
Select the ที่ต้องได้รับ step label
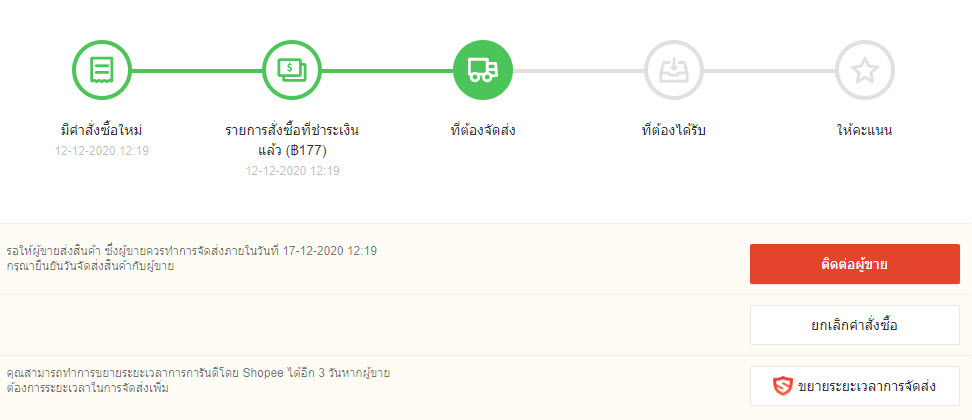tap(674, 131)
